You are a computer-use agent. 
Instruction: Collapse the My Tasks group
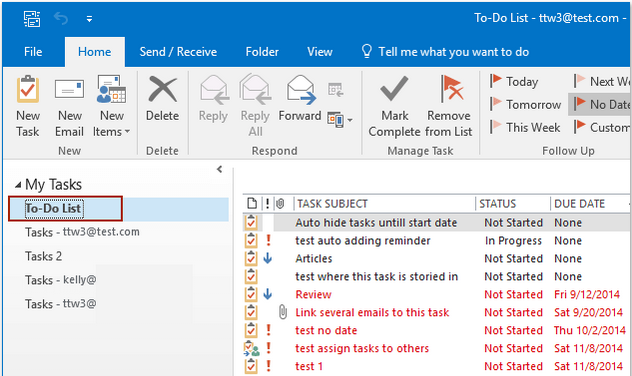tap(18, 185)
